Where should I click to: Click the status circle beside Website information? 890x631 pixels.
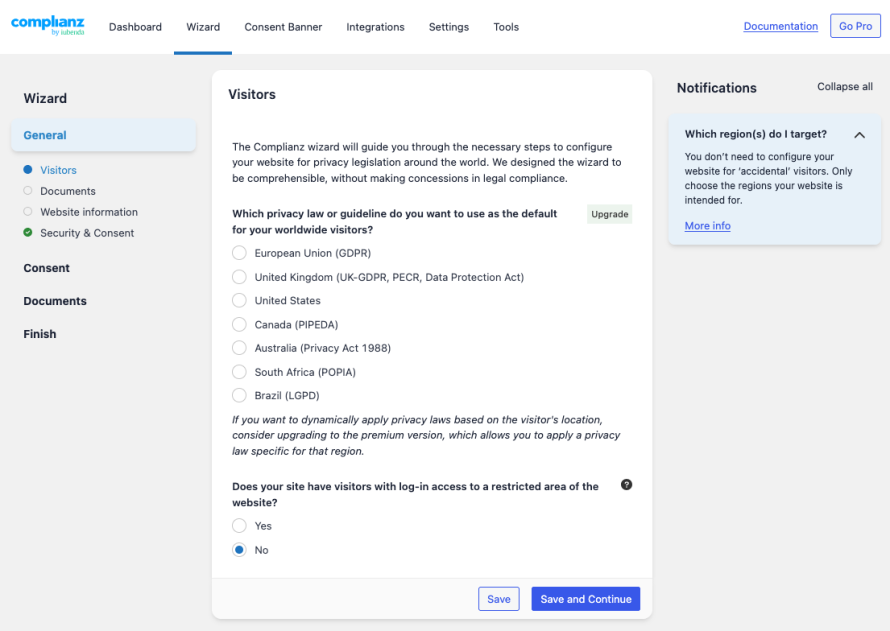tap(27, 212)
